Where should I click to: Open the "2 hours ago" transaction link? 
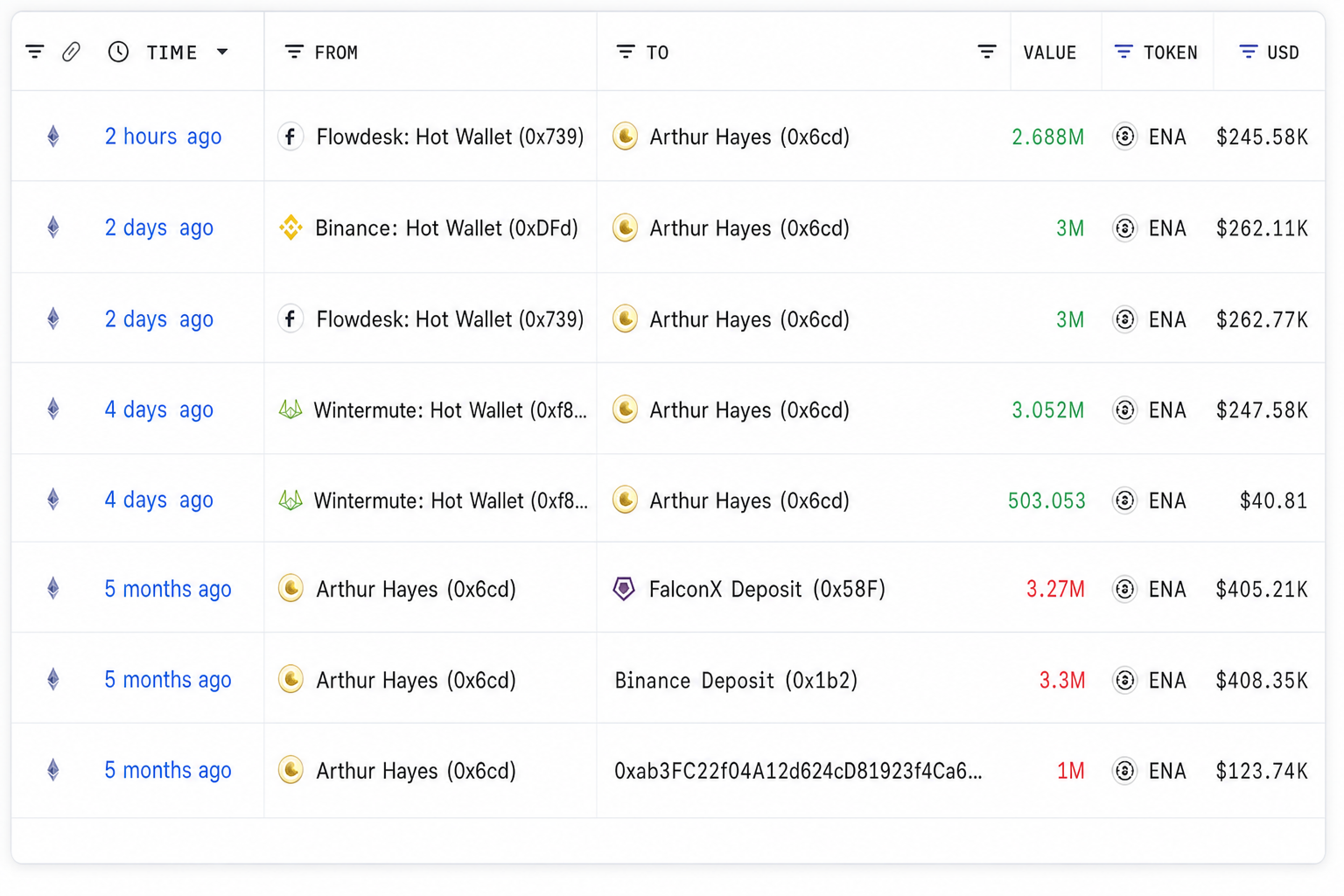(163, 136)
